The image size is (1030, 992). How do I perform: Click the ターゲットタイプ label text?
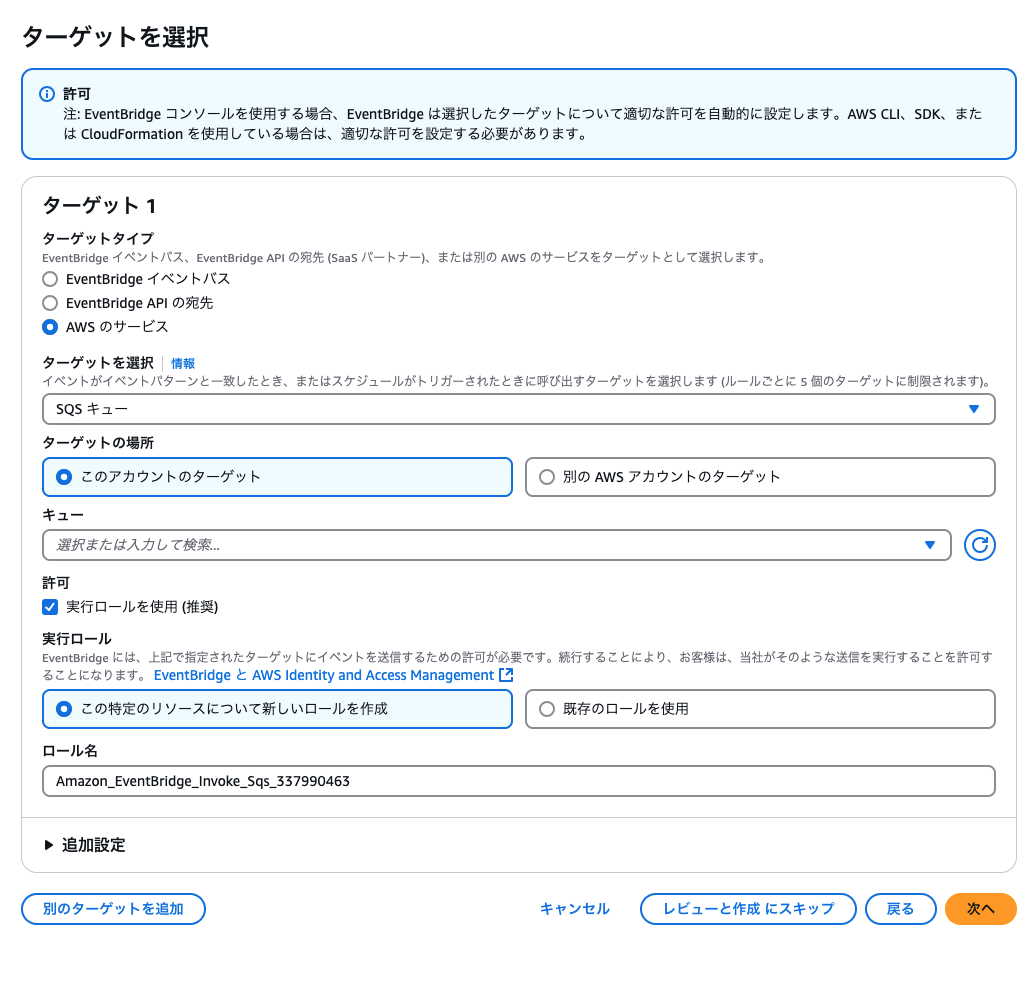pyautogui.click(x=98, y=238)
